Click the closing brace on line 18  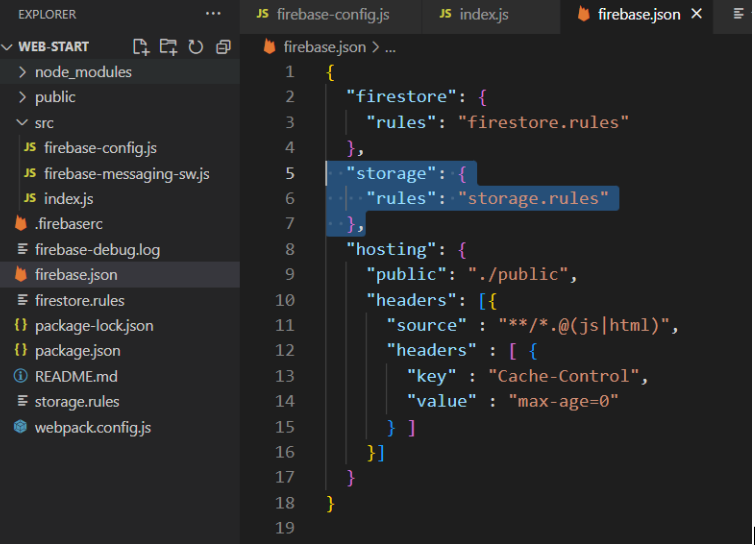point(330,503)
